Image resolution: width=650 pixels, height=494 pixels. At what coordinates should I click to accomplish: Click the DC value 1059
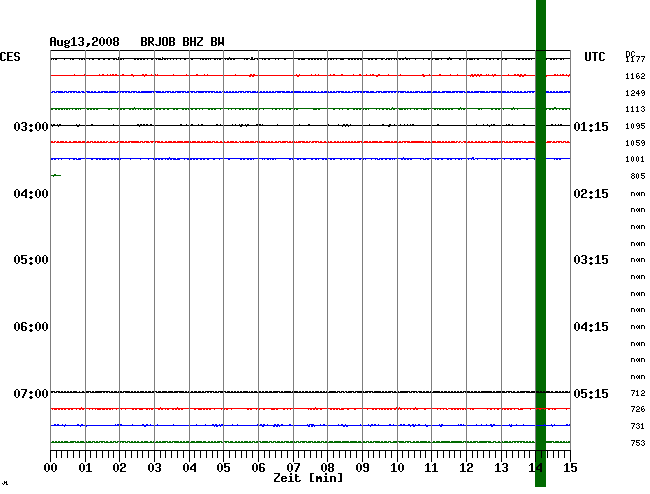pos(635,143)
